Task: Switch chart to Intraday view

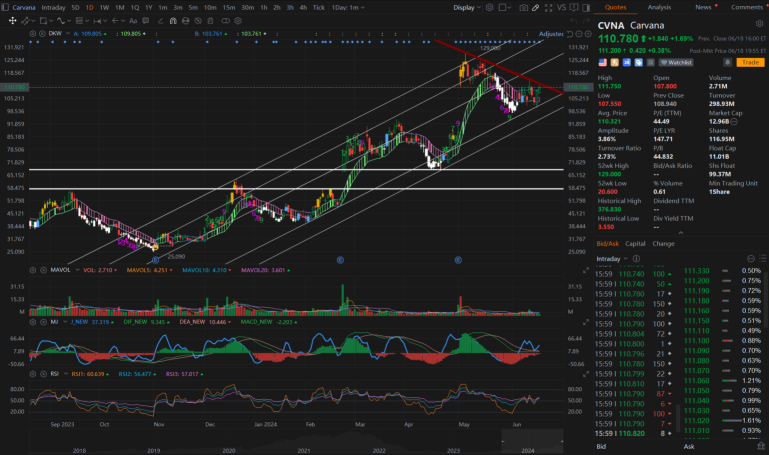Action: coord(53,7)
